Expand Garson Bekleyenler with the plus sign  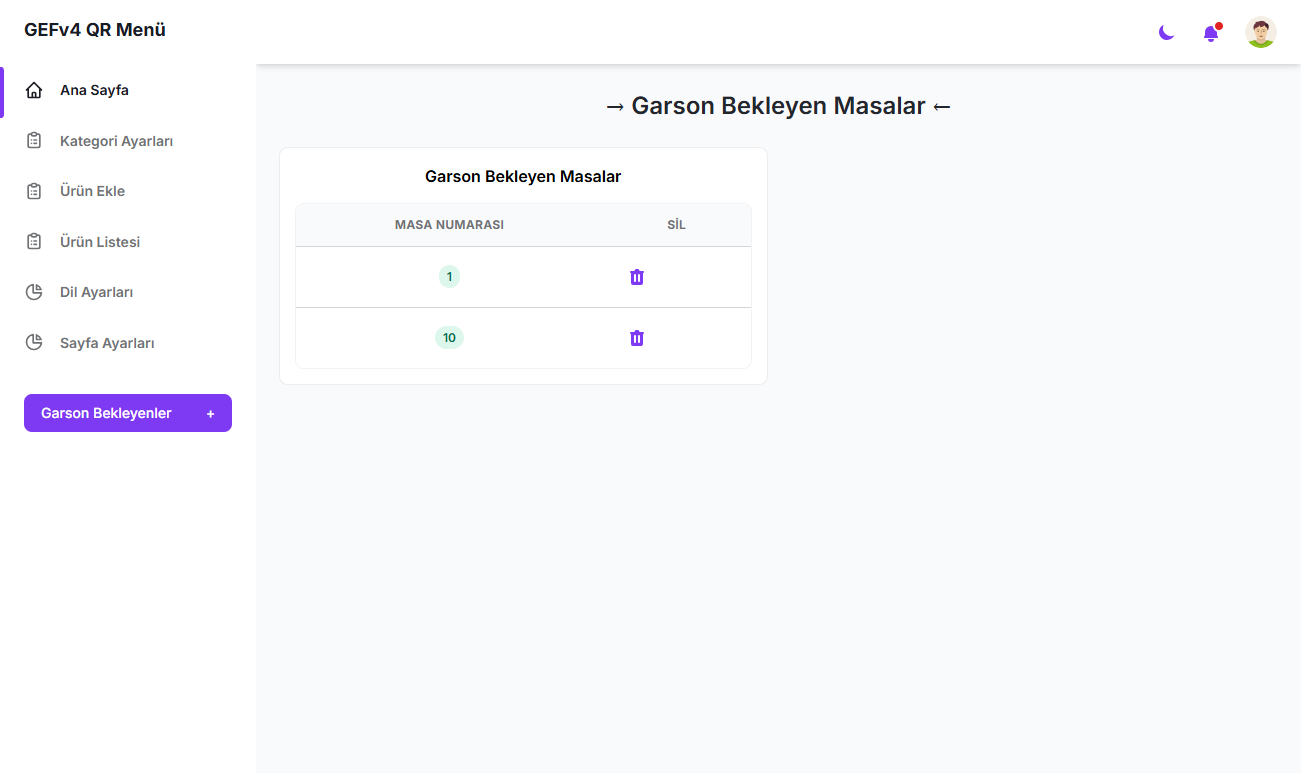[210, 414]
